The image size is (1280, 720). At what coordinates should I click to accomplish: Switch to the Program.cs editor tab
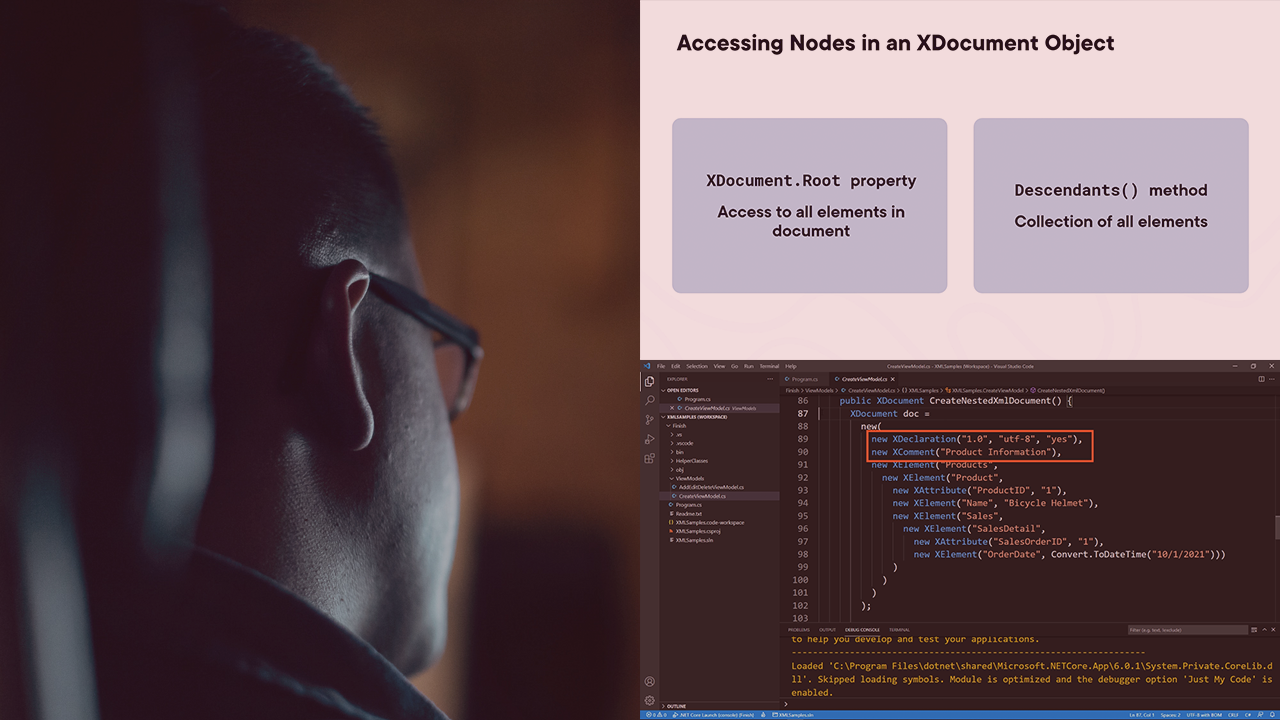803,379
